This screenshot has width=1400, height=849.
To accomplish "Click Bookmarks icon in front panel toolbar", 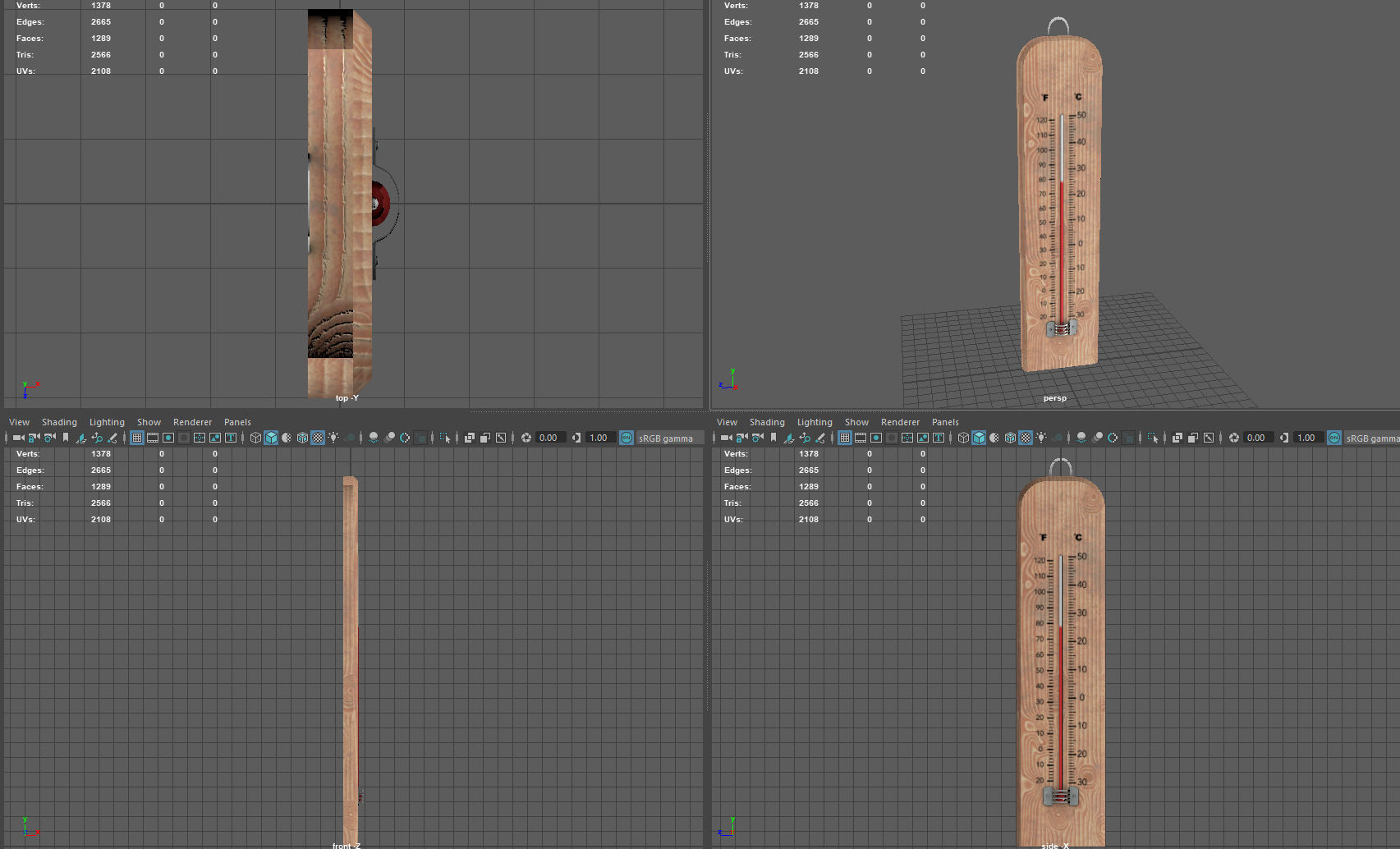I will (66, 438).
